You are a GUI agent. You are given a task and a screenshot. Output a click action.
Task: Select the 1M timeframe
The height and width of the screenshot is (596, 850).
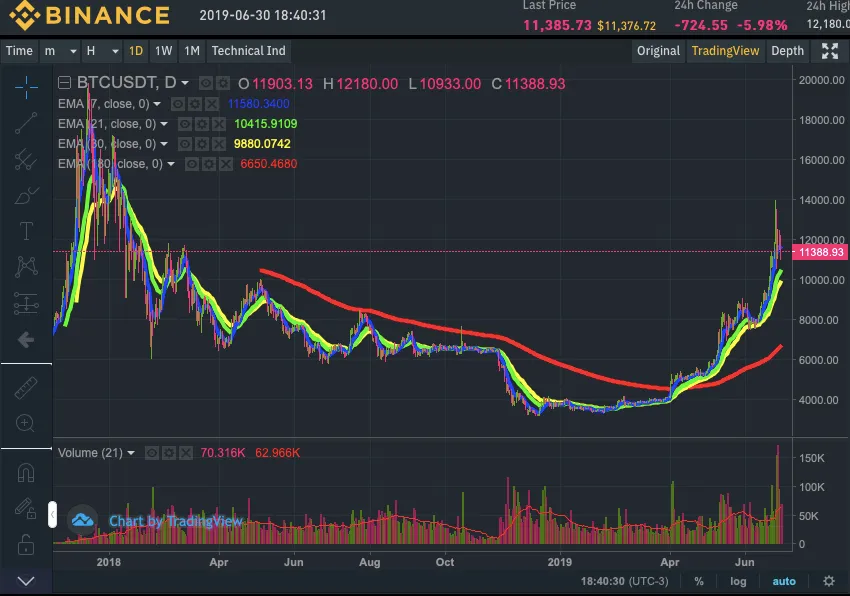(192, 51)
